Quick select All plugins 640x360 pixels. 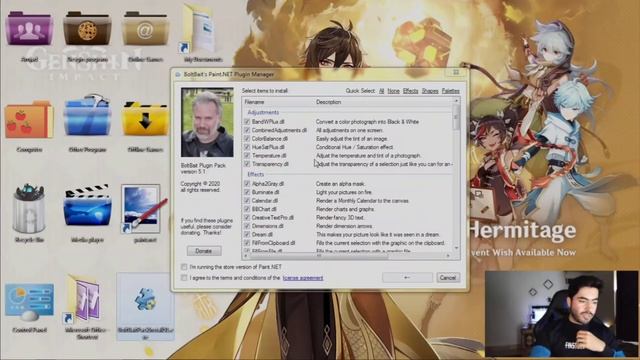click(x=381, y=91)
